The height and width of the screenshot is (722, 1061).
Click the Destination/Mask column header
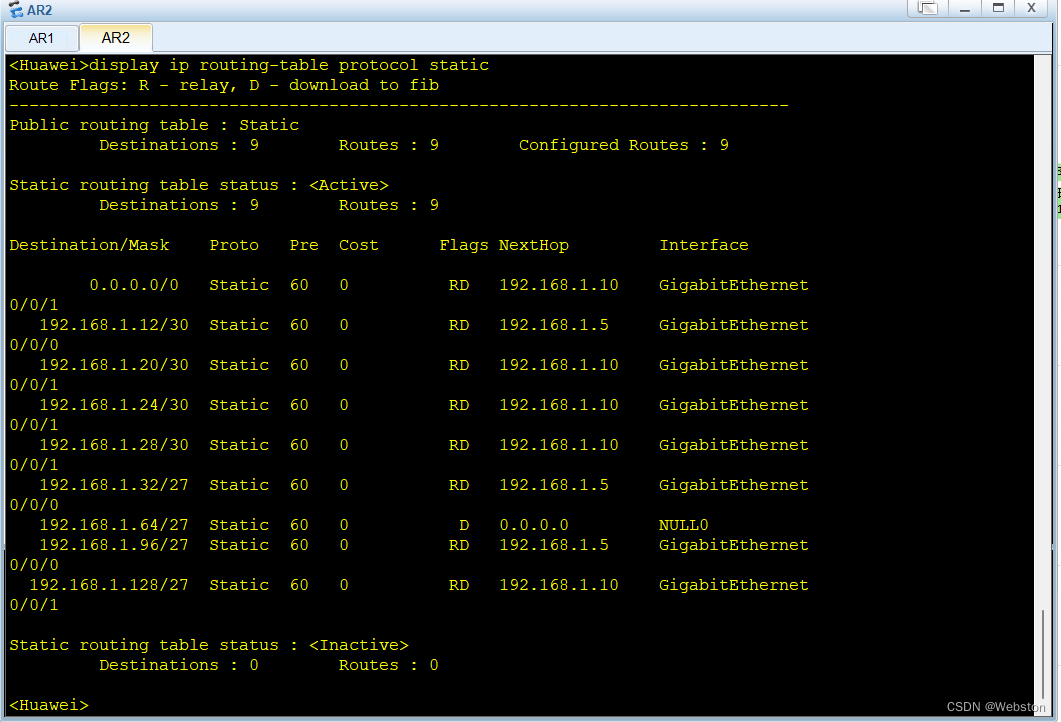89,245
